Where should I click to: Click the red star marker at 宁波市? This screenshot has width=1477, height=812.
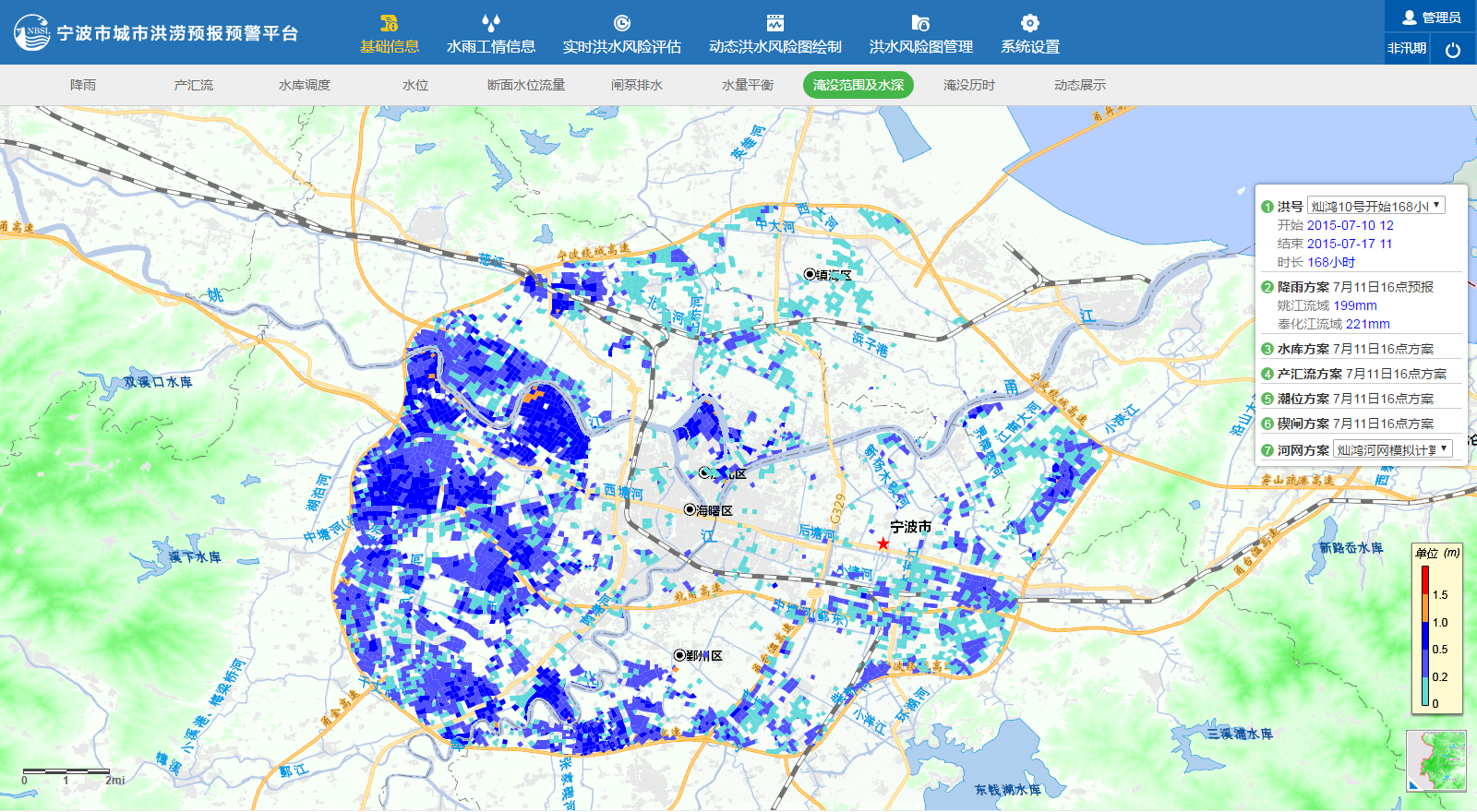coord(883,543)
